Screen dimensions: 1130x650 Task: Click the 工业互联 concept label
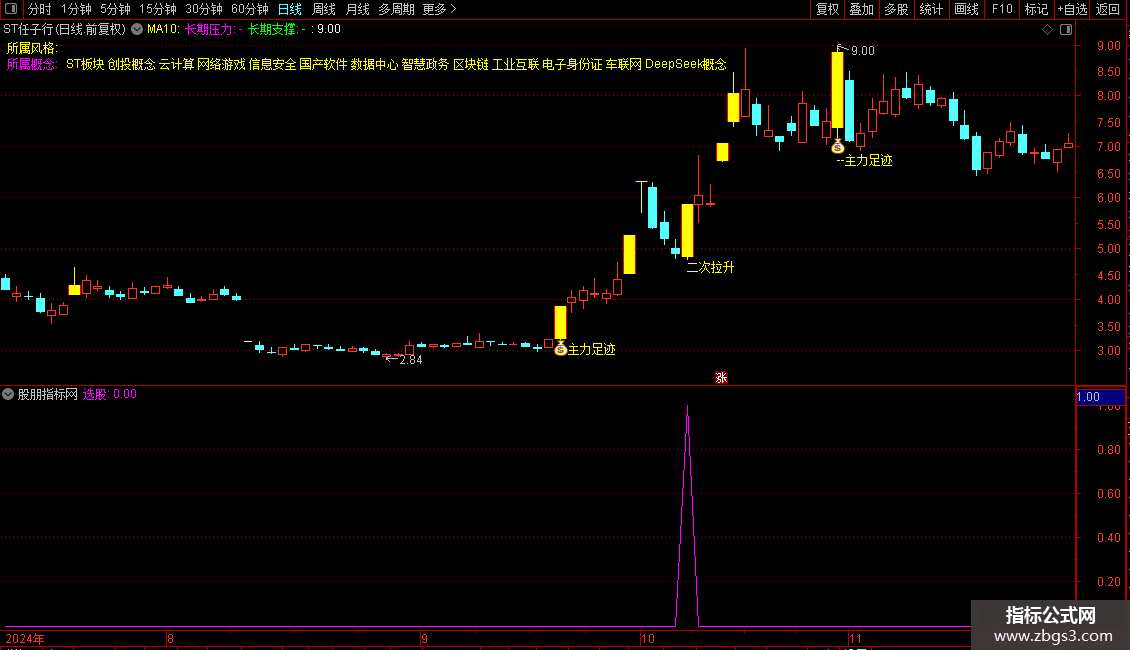coord(515,64)
